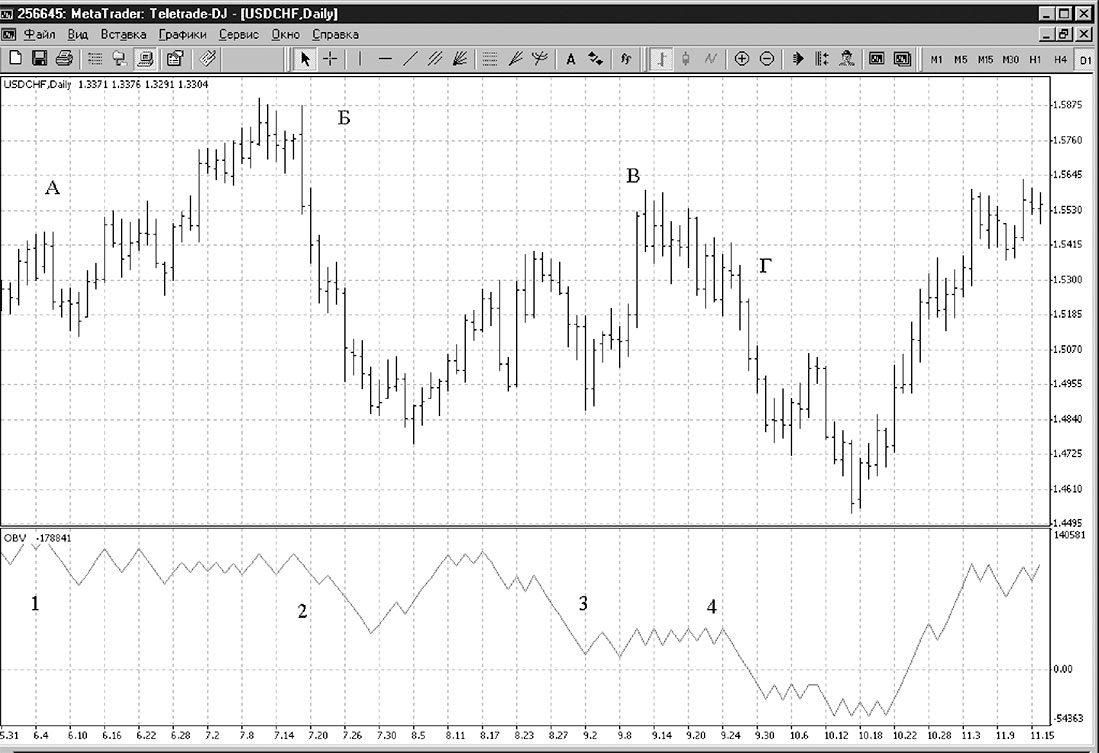The image size is (1099, 753).
Task: Set timeframe to M15
Action: click(x=985, y=60)
